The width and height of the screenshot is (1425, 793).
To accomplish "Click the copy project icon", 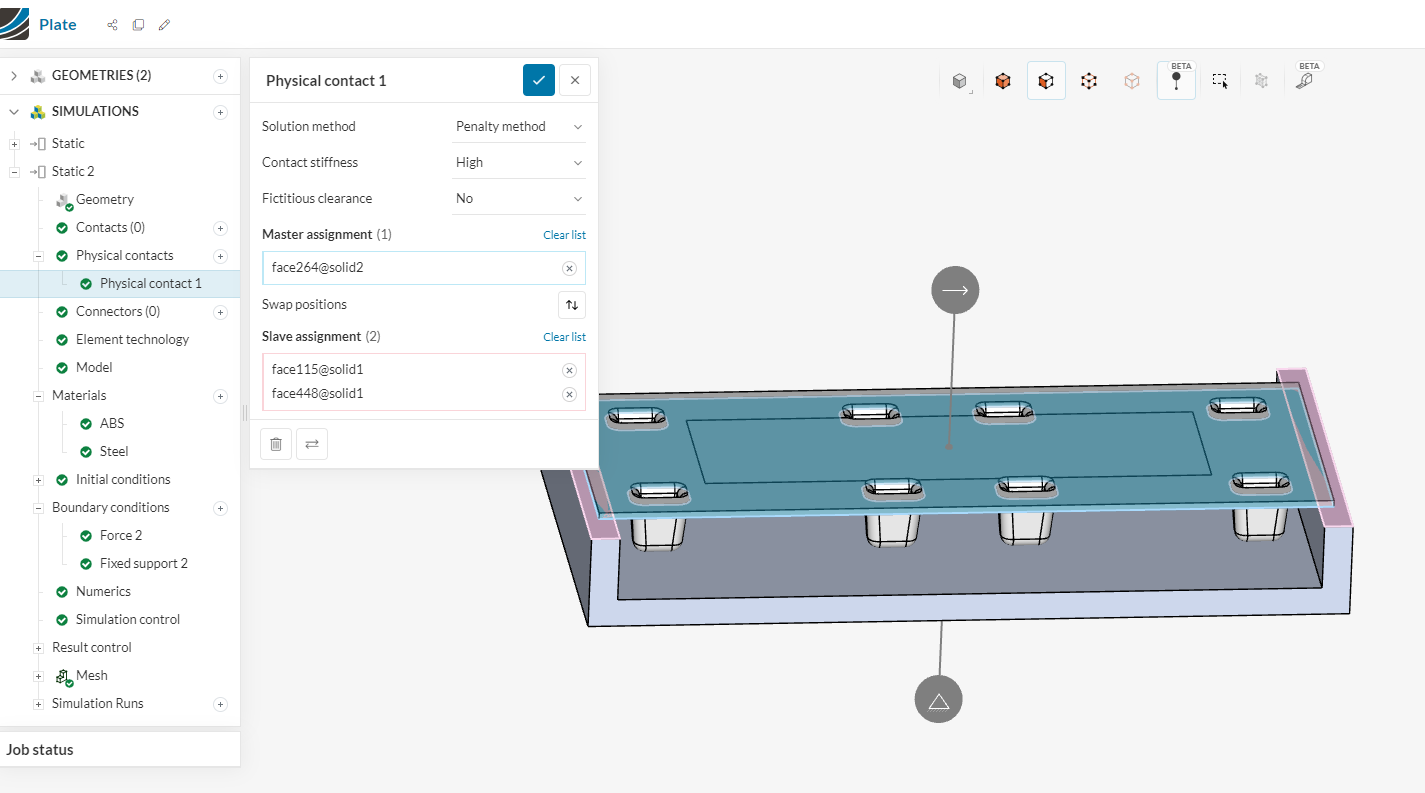I will (x=138, y=25).
